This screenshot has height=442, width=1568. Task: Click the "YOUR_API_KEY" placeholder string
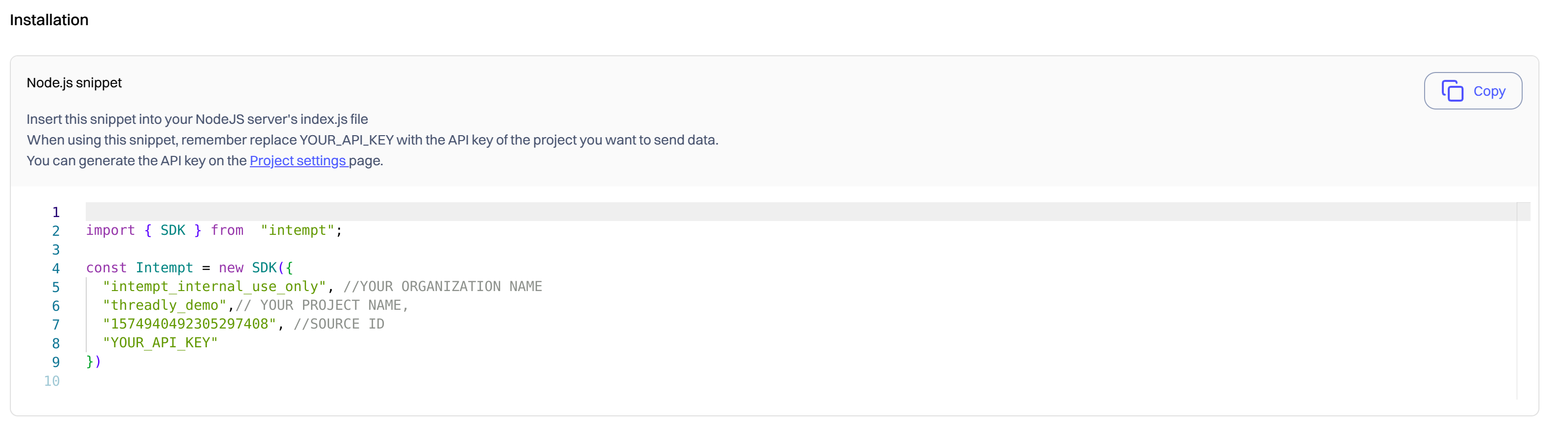[160, 343]
